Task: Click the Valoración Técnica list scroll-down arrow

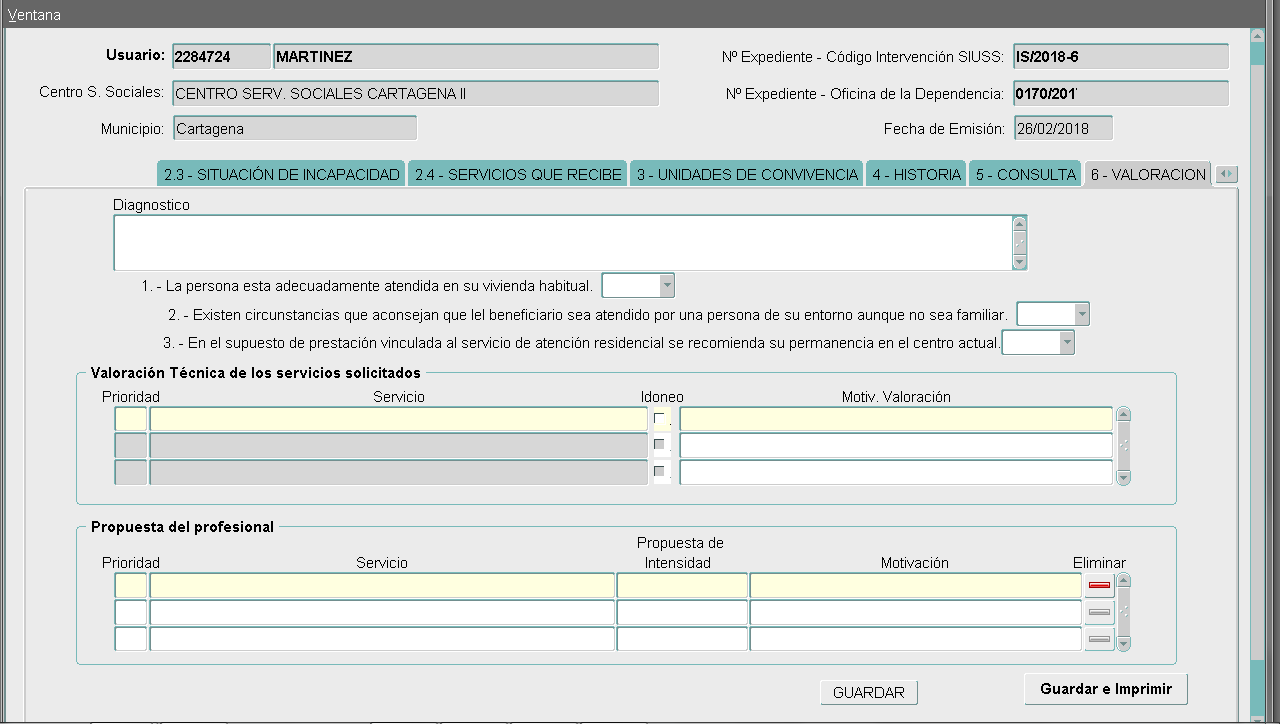Action: click(x=1123, y=478)
